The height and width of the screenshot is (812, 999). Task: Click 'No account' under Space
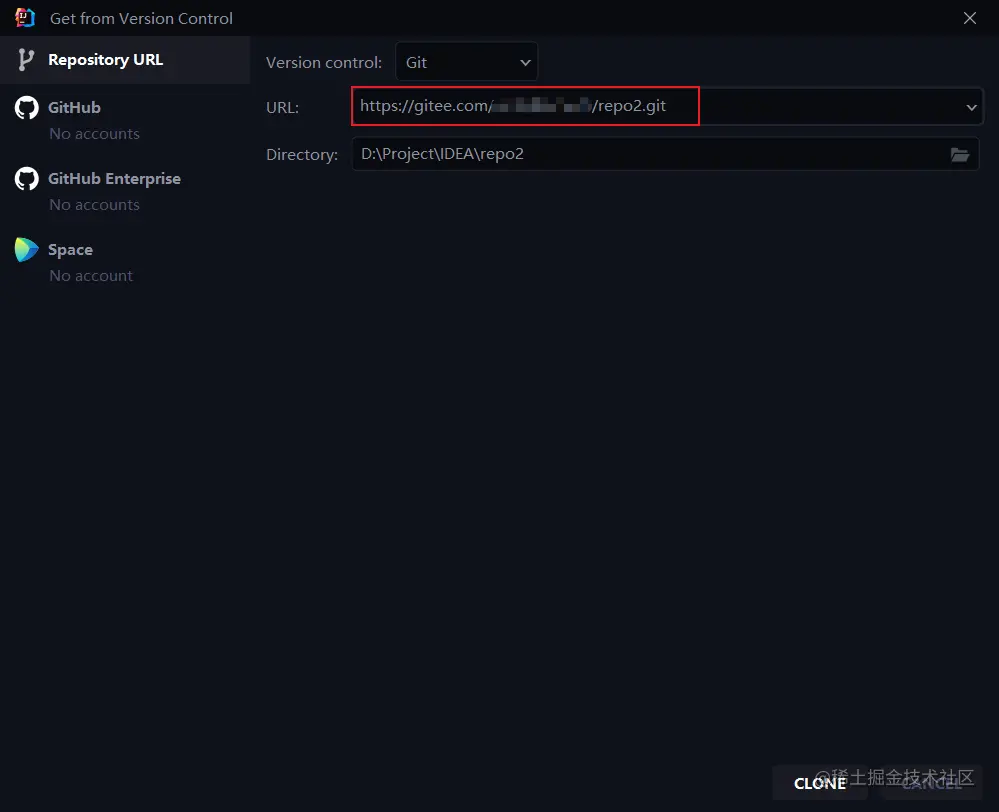pyautogui.click(x=91, y=276)
